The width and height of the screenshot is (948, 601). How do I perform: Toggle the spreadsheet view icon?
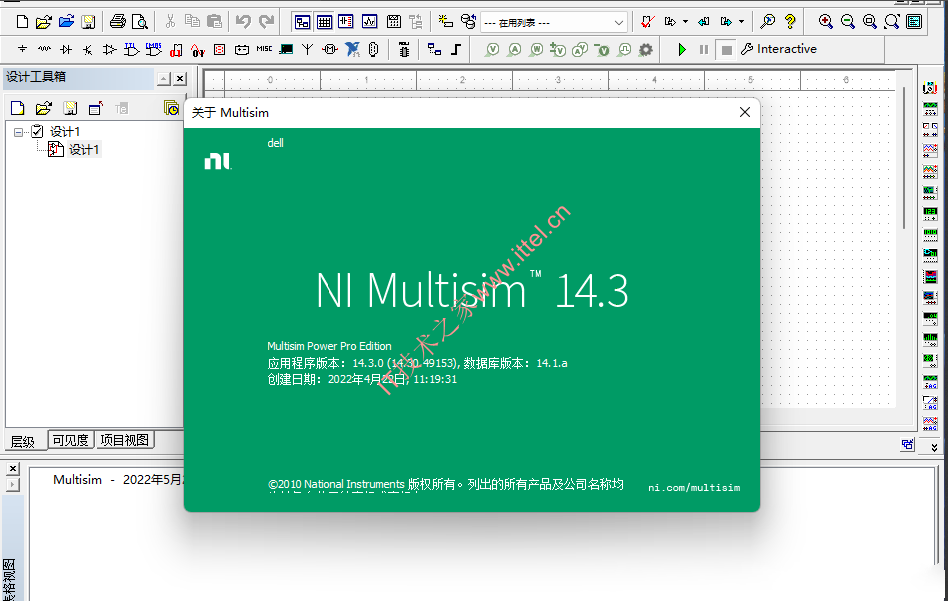[x=325, y=21]
